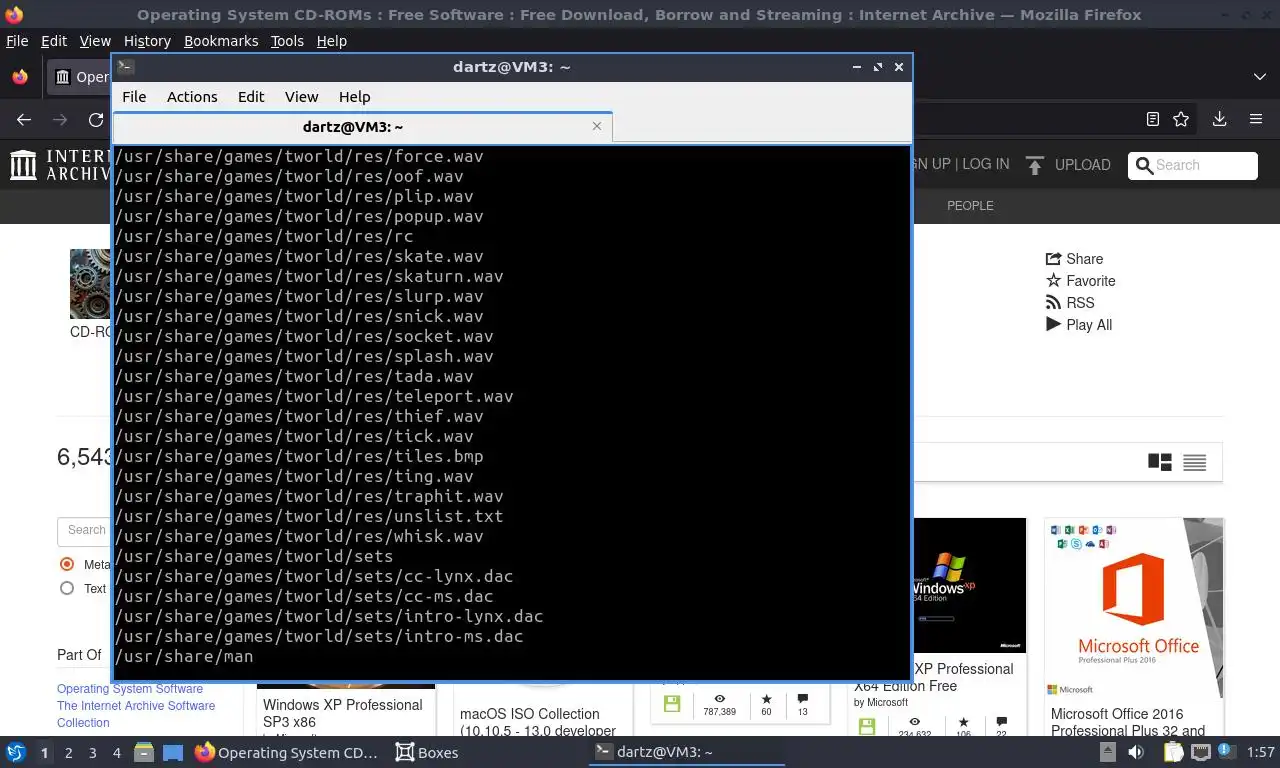
Task: Click /usr/share/man line in terminal
Action: (x=184, y=656)
